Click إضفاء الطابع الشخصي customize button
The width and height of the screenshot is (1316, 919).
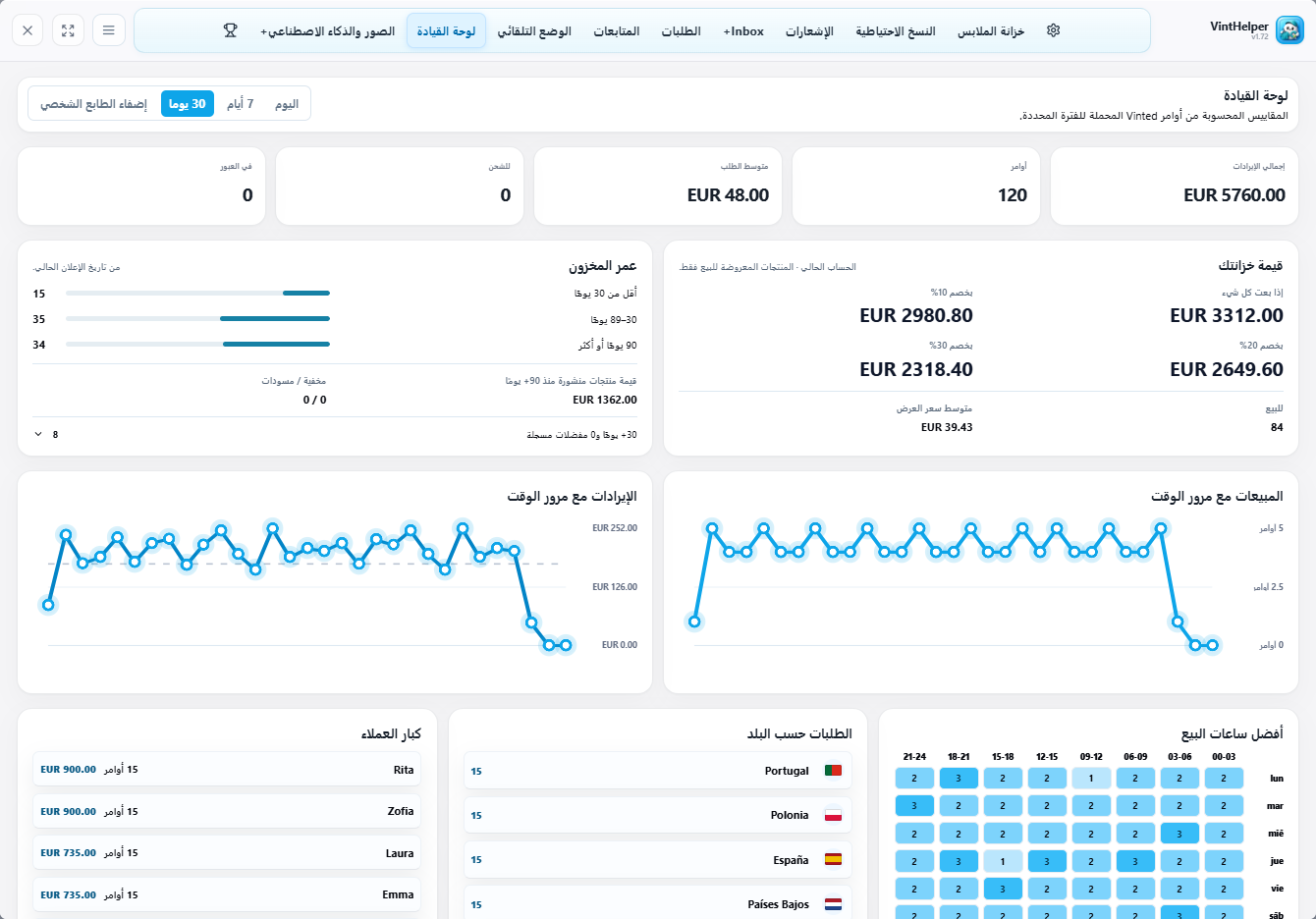click(x=93, y=104)
